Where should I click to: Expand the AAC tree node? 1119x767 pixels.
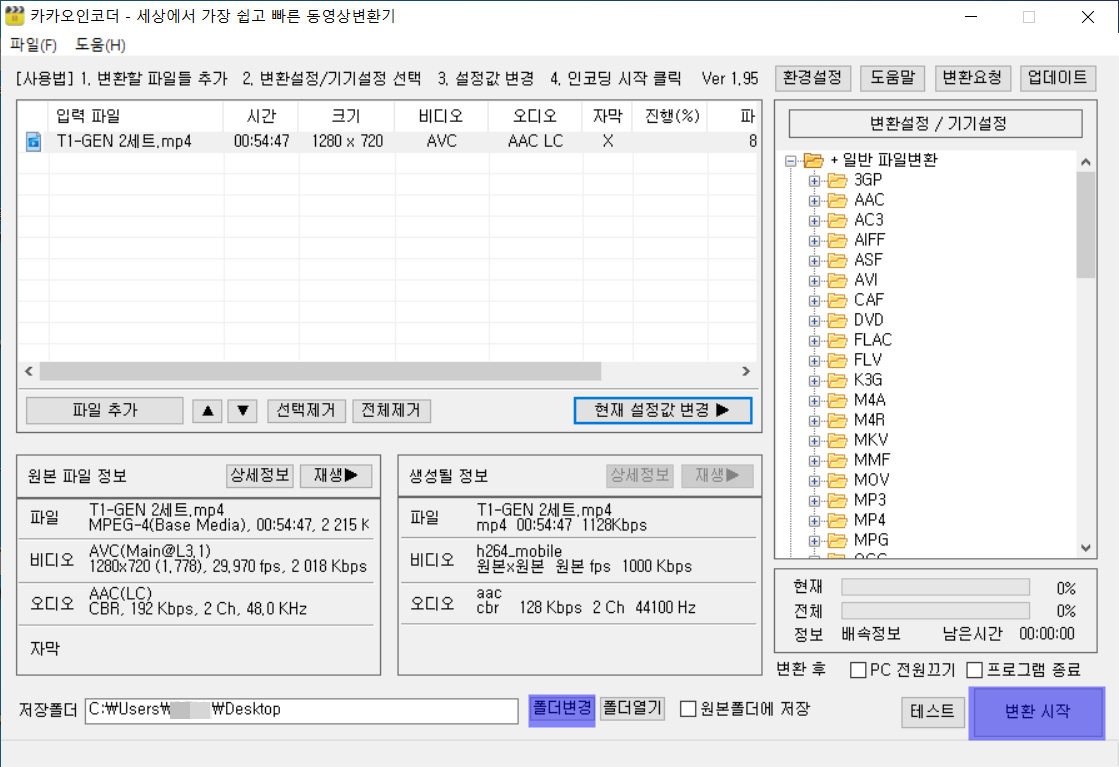814,200
